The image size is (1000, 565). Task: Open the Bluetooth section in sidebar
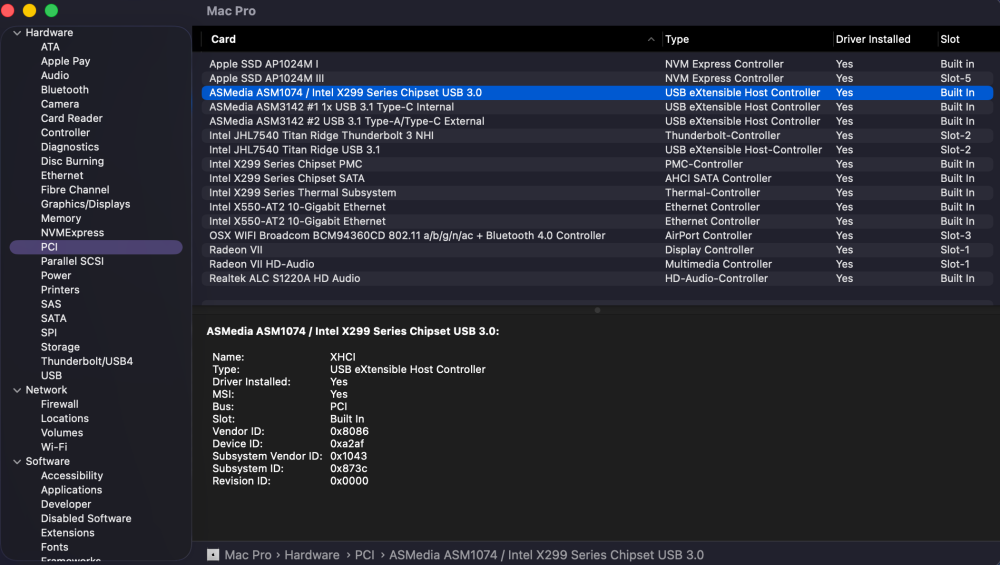[65, 90]
